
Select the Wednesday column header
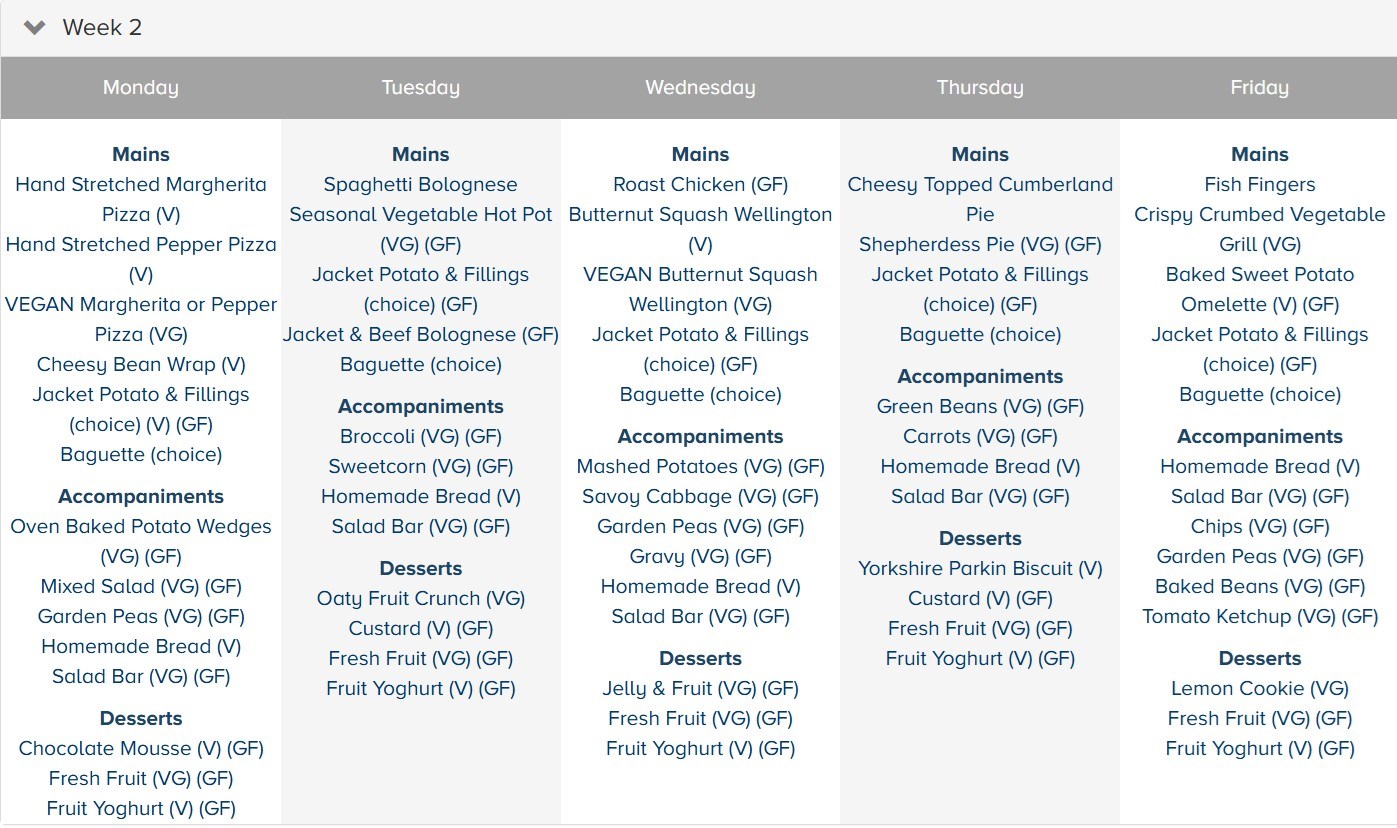tap(700, 88)
